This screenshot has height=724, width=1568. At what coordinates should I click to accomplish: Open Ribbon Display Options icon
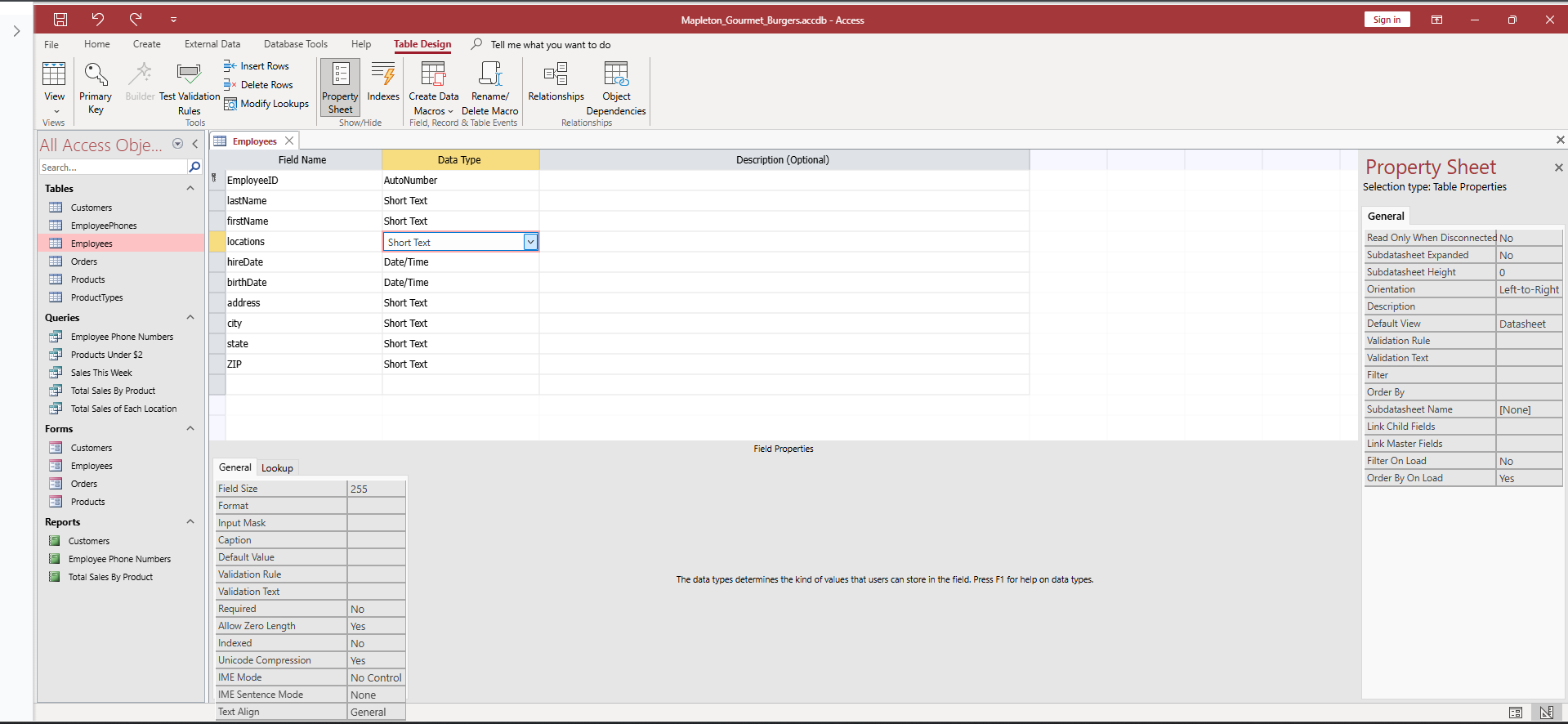coord(1436,20)
